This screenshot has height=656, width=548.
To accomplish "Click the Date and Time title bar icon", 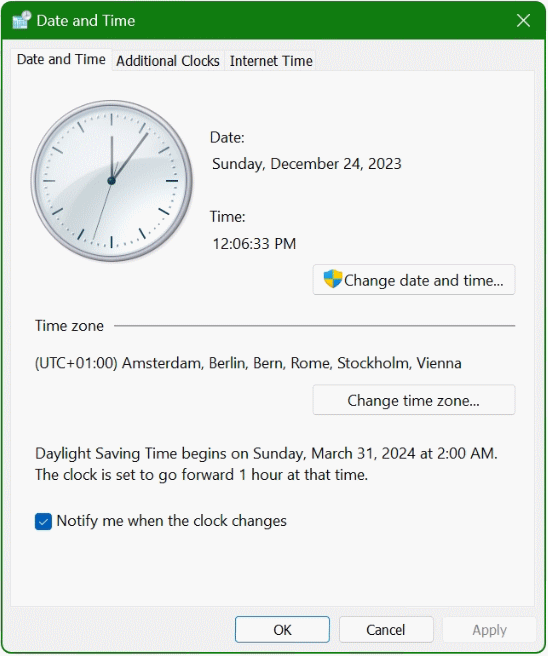I will [21, 20].
